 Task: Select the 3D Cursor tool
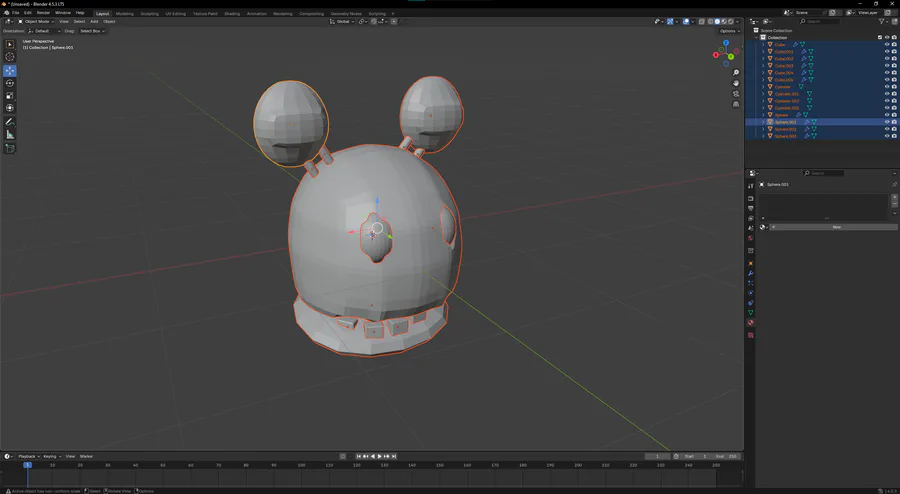[x=10, y=56]
